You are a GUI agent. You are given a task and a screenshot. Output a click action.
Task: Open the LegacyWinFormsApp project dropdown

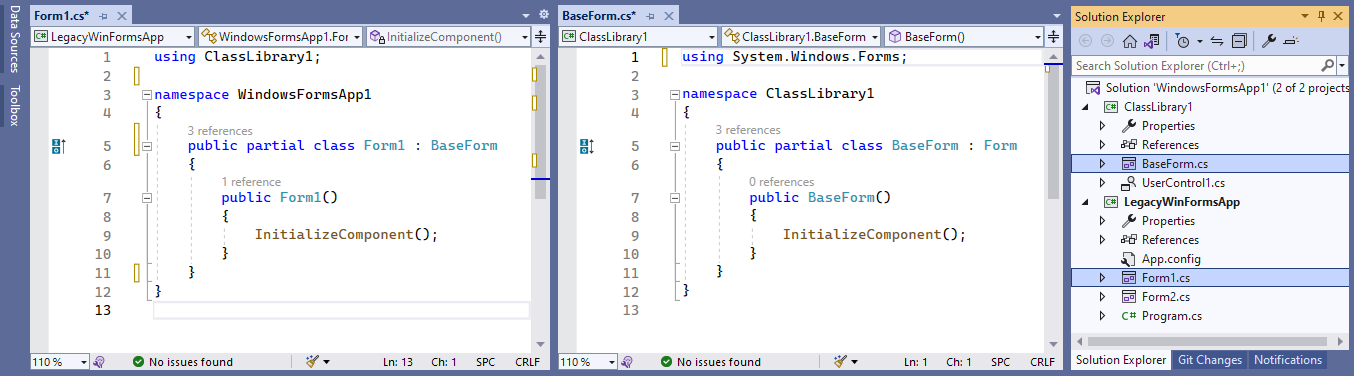[x=113, y=36]
